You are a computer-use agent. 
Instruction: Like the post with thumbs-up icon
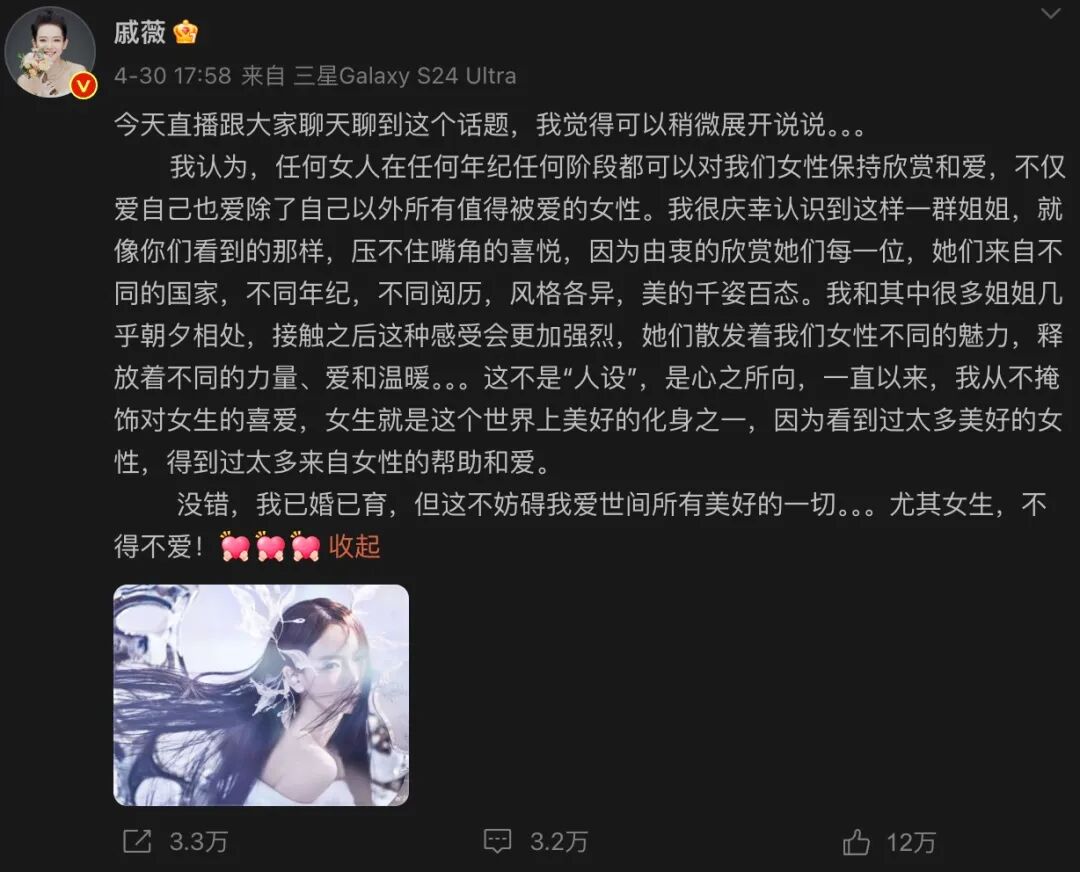[856, 841]
